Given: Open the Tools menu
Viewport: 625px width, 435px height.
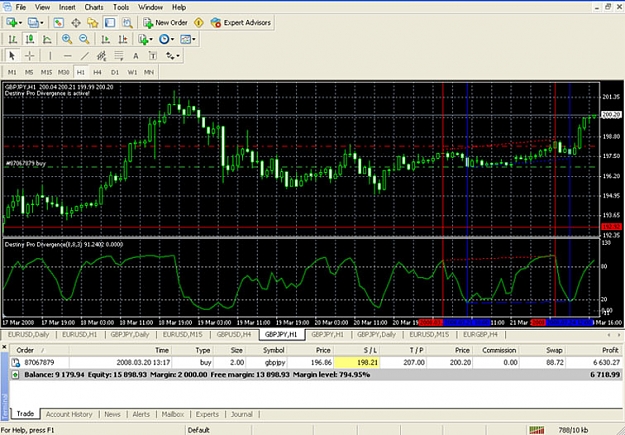Looking at the screenshot, I should (121, 7).
